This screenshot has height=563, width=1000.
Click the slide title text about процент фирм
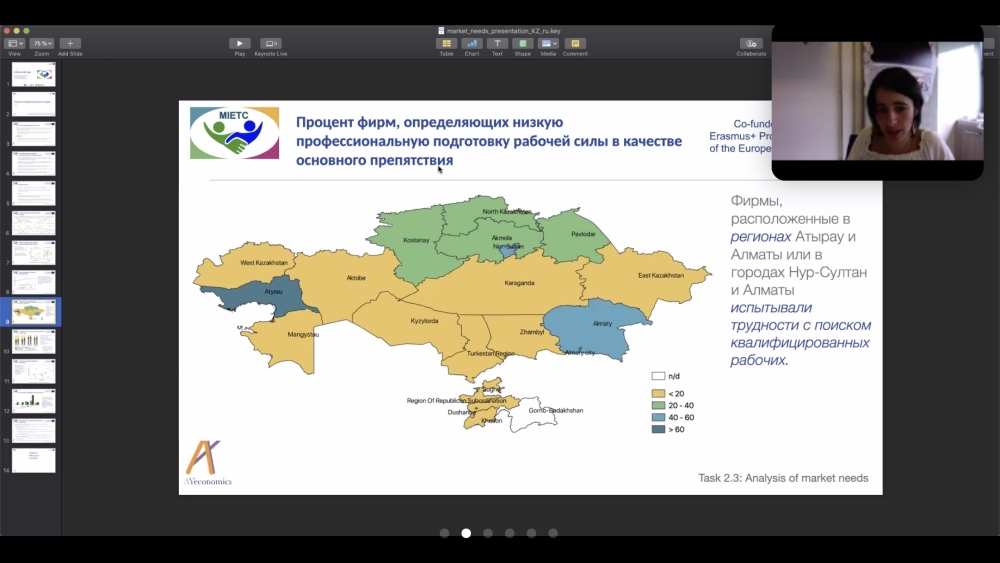tap(488, 141)
